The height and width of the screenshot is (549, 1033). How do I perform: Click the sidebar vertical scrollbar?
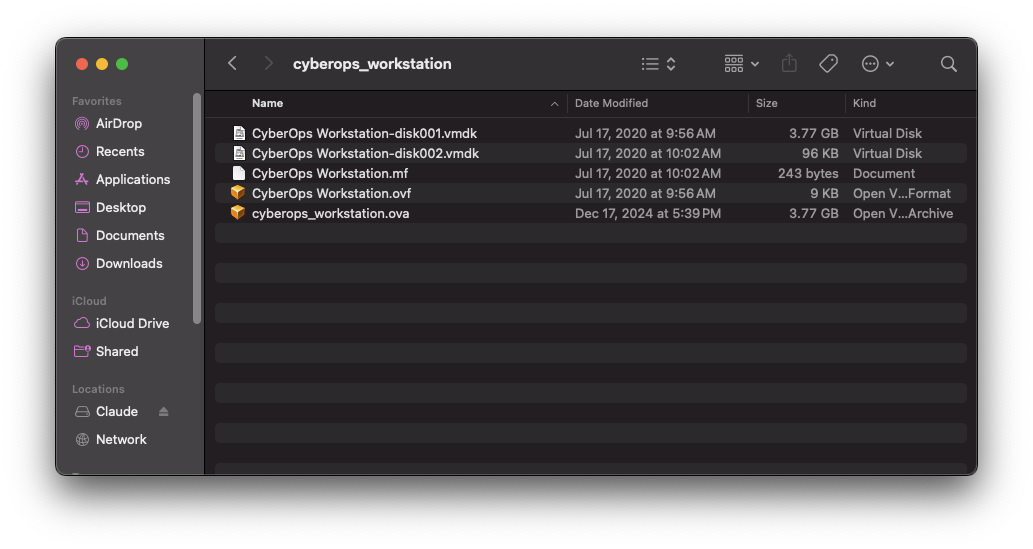pos(197,208)
